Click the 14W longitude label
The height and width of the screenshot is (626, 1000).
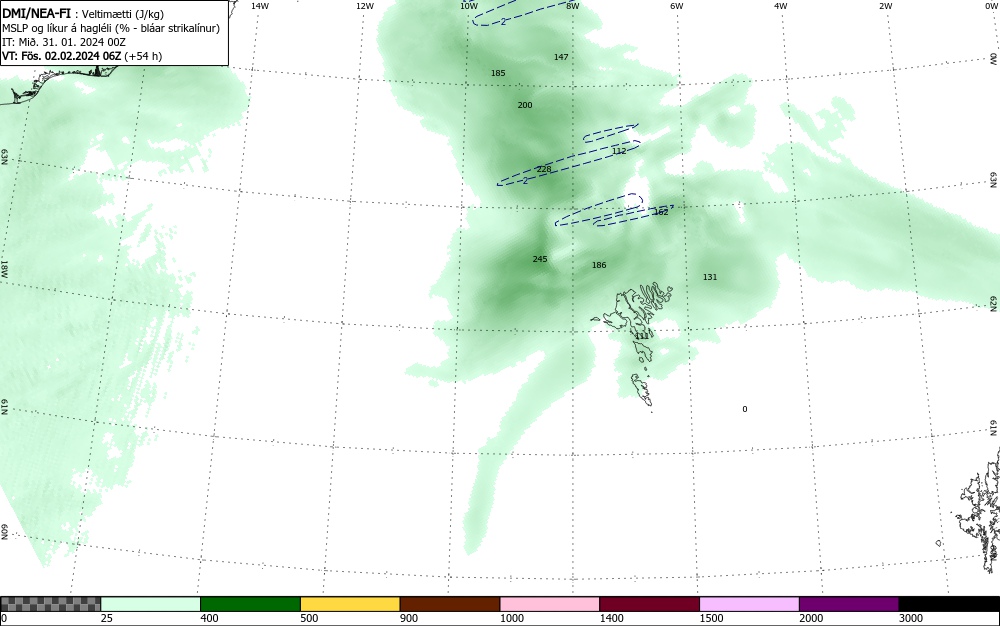point(260,6)
